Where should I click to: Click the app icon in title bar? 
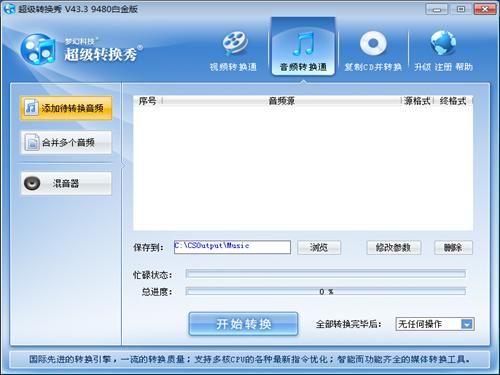pos(9,9)
